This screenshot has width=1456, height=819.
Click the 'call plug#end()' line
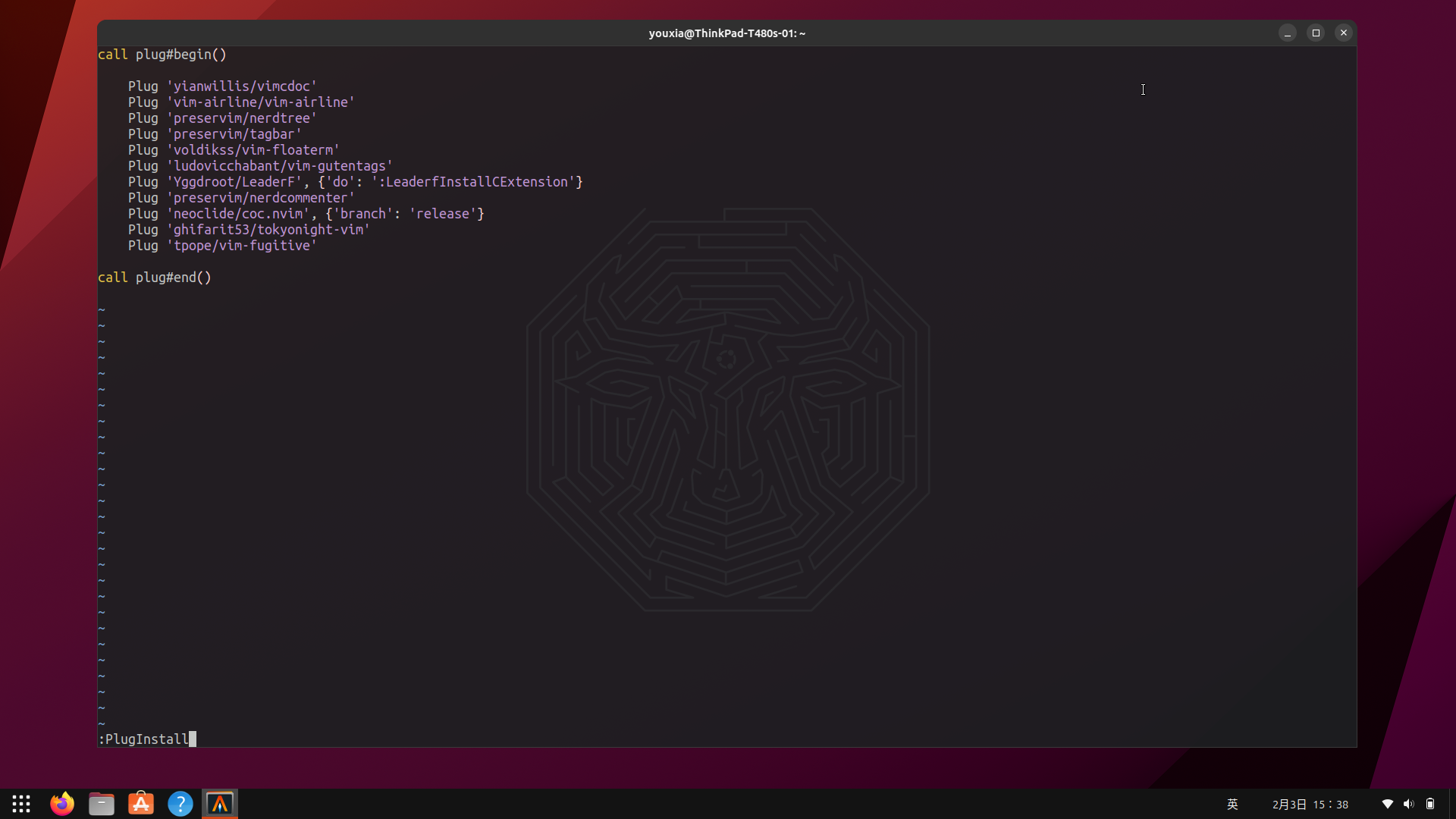click(x=155, y=278)
